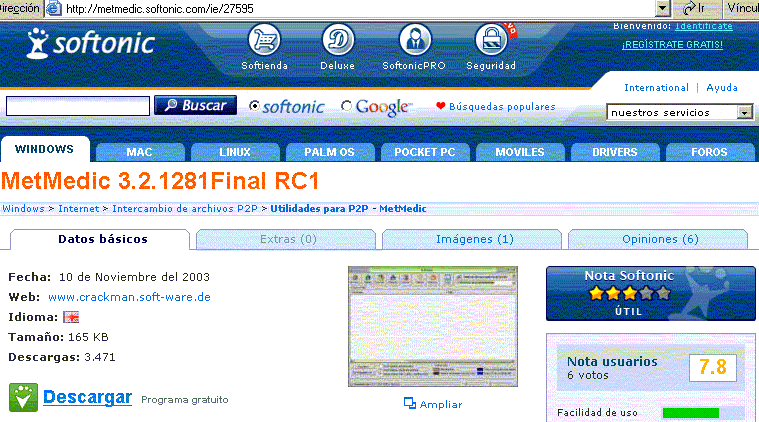Click the Identifícate login link
Viewport: 759px width, 422px height.
[704, 26]
